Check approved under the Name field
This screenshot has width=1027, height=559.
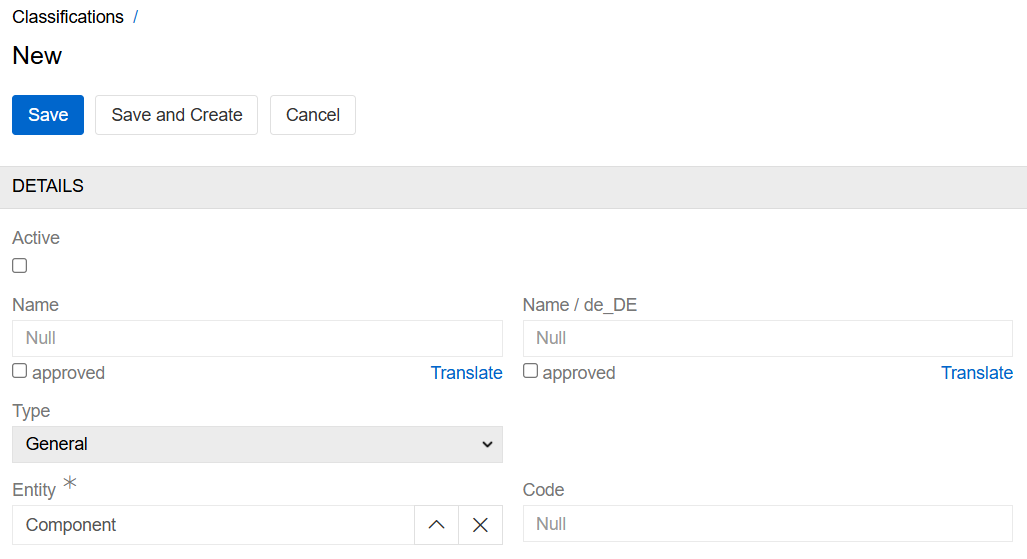[x=20, y=371]
